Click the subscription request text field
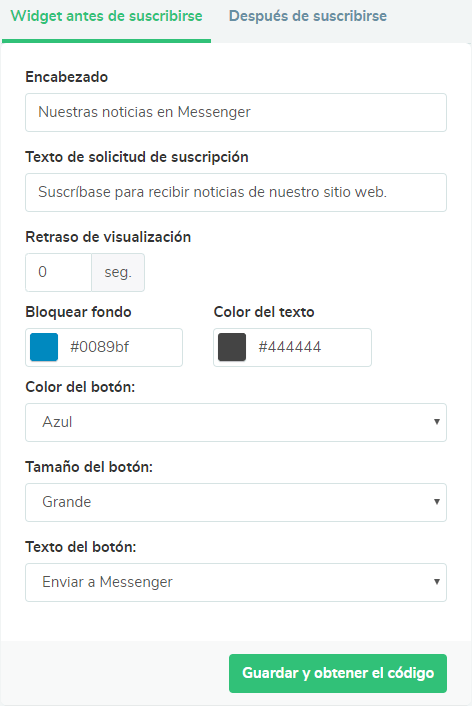The width and height of the screenshot is (472, 706). click(x=236, y=192)
